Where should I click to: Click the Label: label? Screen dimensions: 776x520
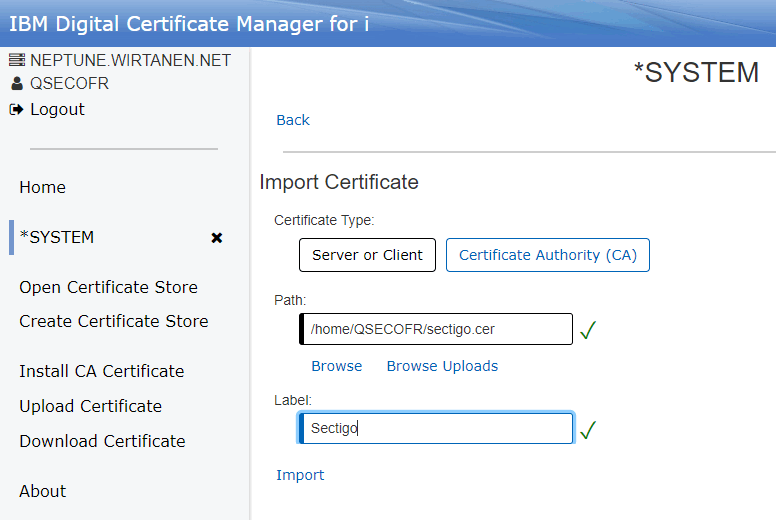(293, 400)
